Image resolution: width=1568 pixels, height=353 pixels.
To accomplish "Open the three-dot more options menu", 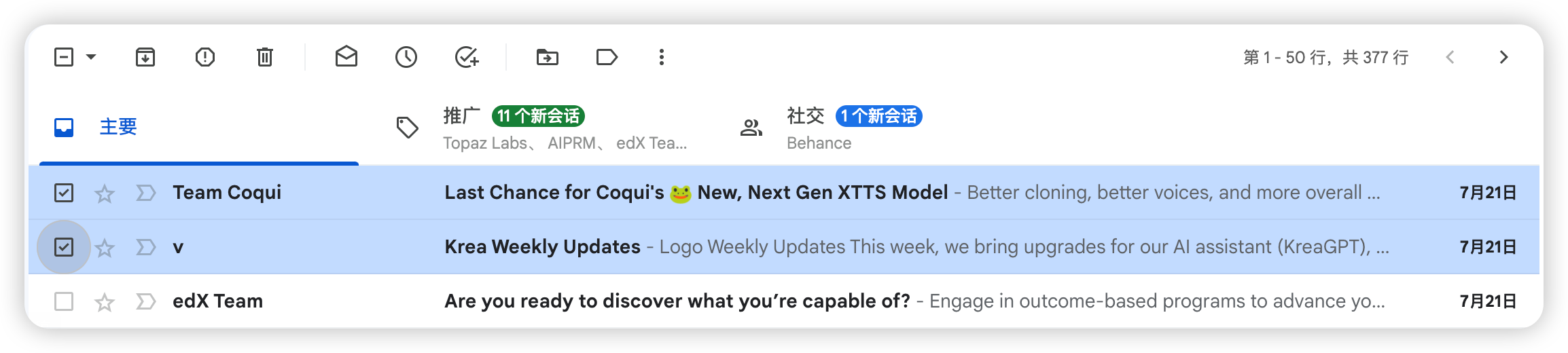I will 662,57.
